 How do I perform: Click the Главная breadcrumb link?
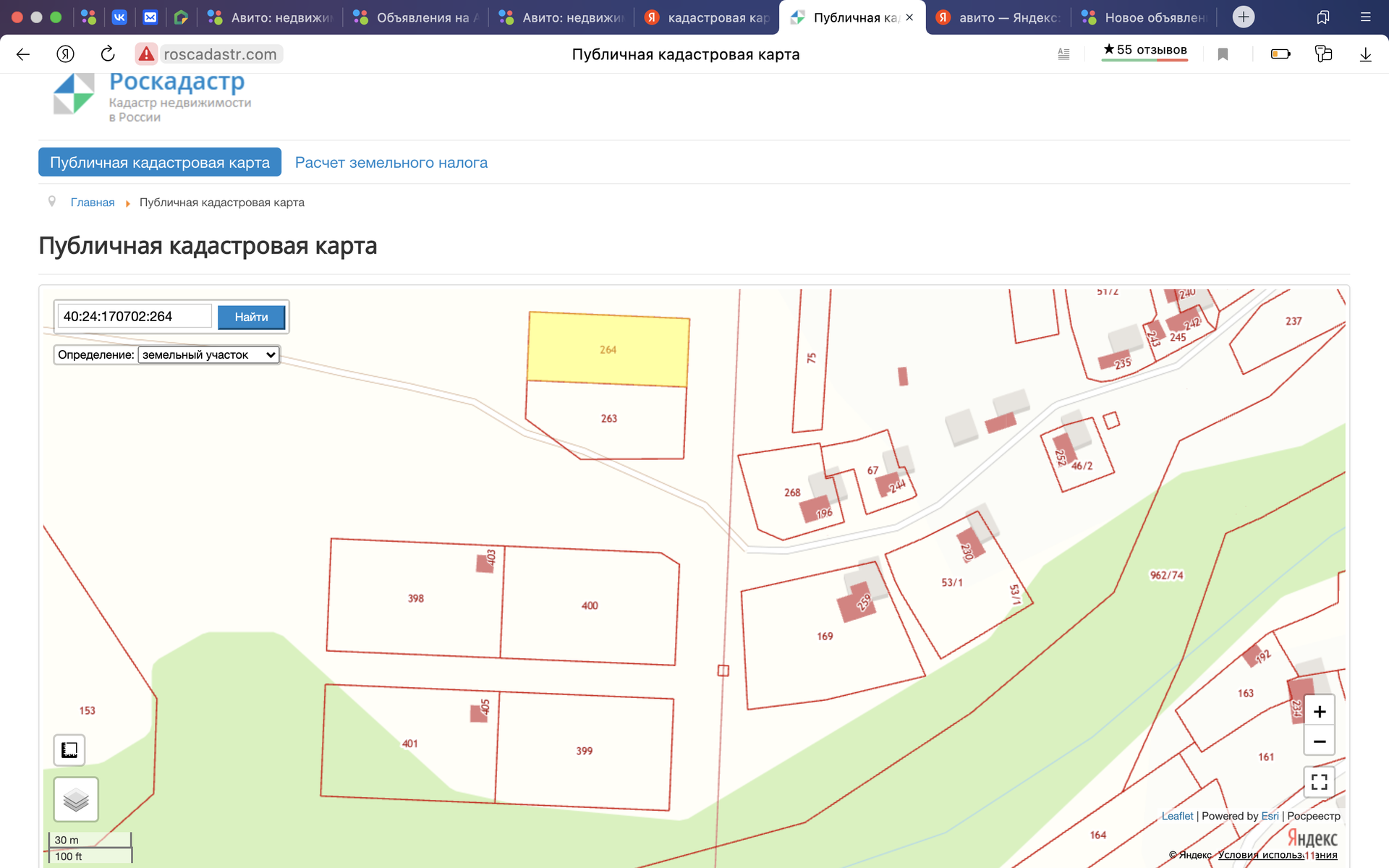coord(93,203)
